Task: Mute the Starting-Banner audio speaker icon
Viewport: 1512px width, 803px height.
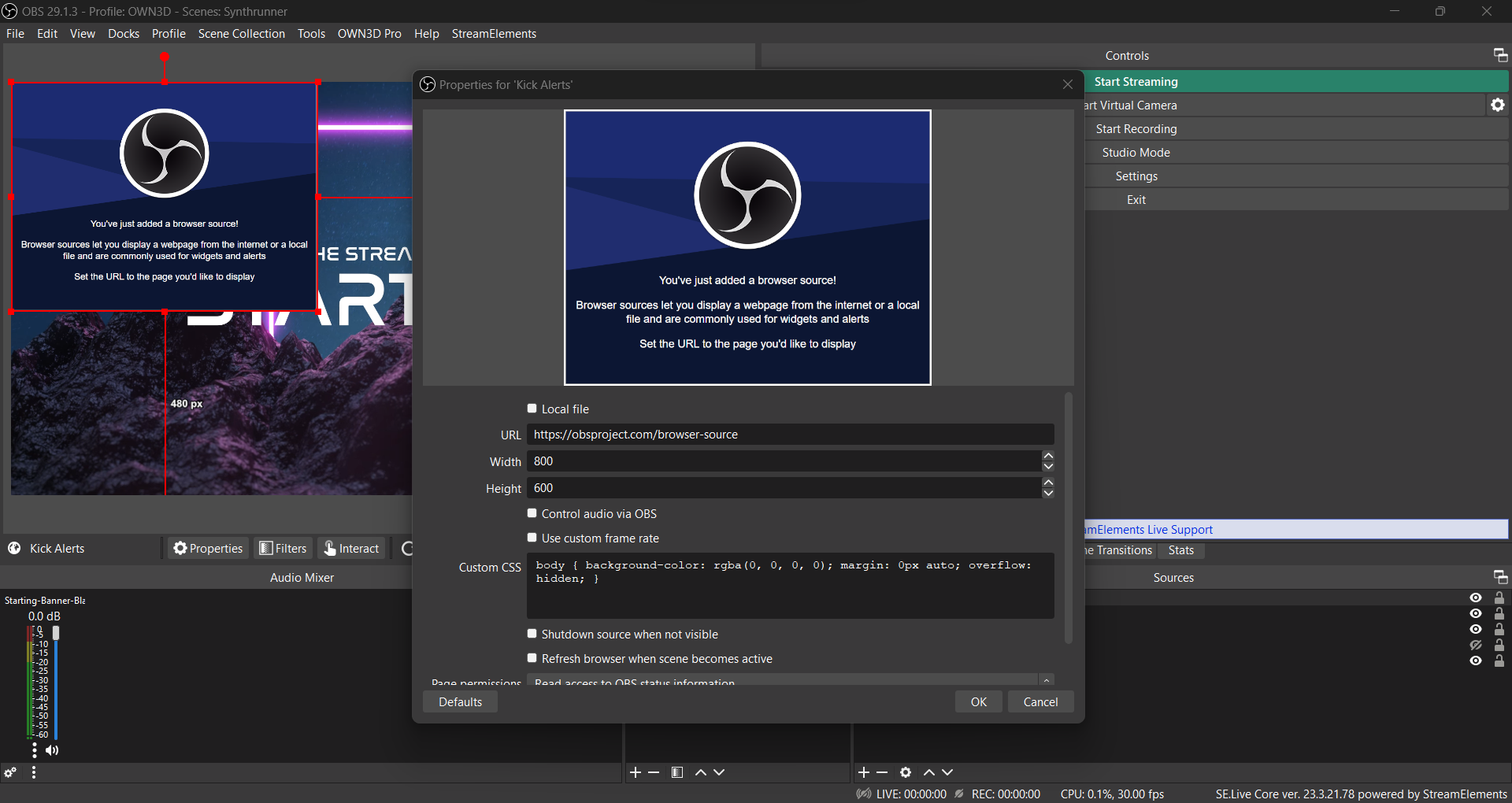Action: [52, 750]
